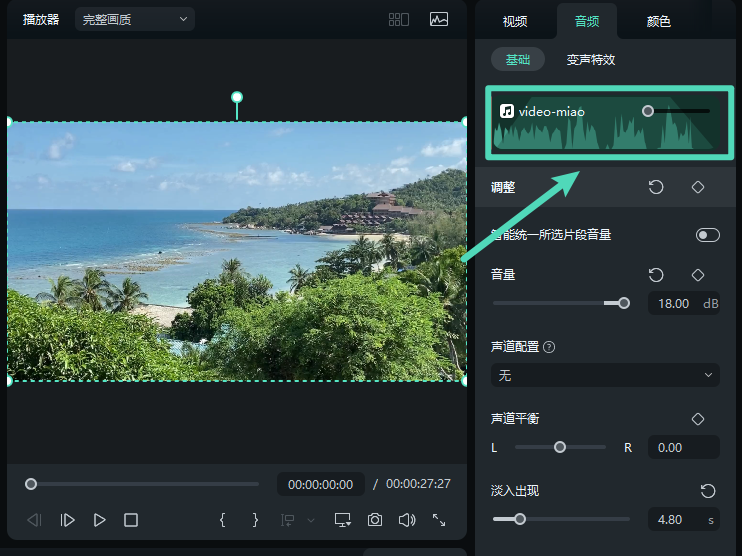This screenshot has width=742, height=556.
Task: Expand the 声道配置 dropdown showing 无
Action: coord(605,375)
